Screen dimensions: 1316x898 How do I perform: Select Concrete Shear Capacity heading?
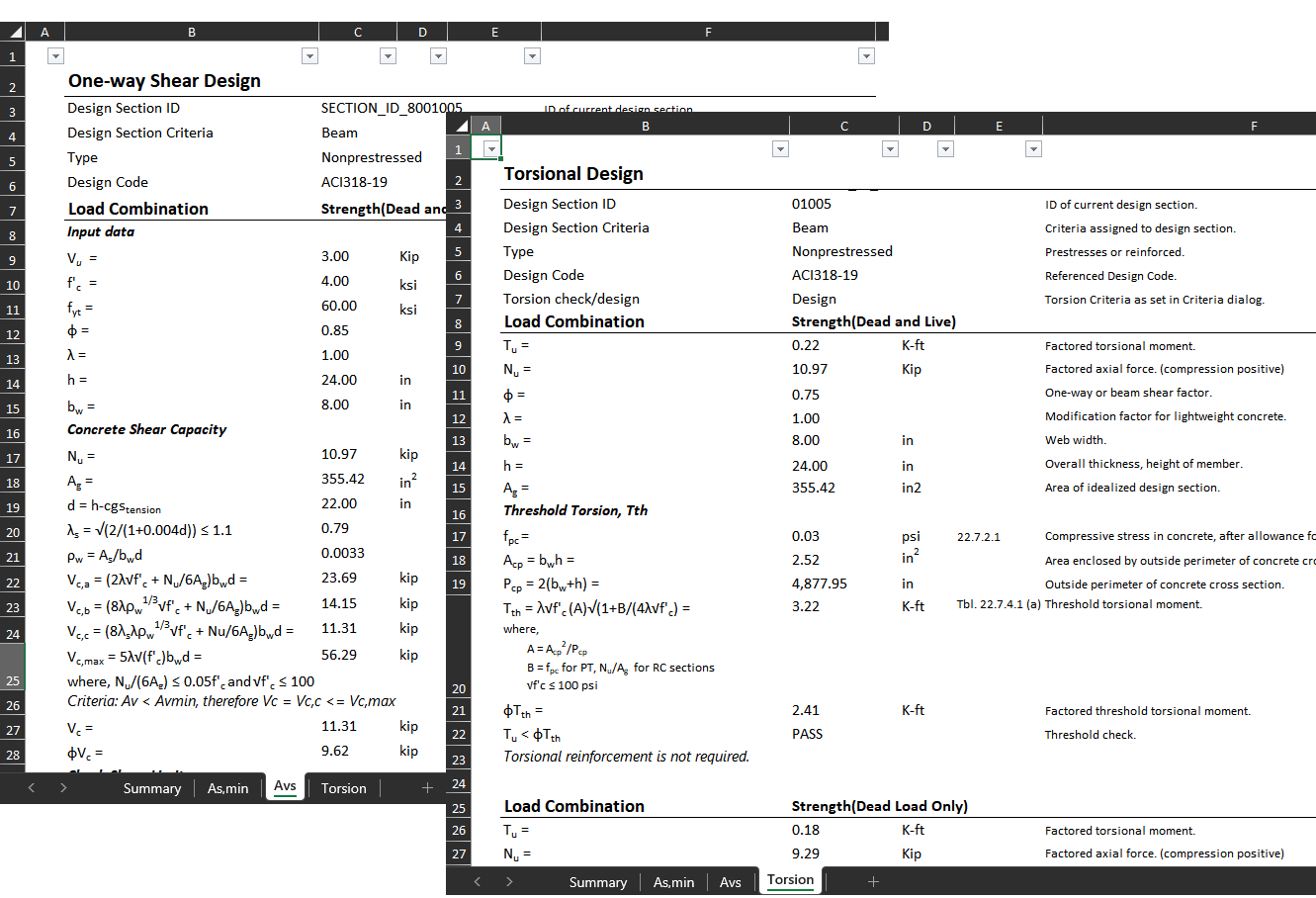pos(146,429)
